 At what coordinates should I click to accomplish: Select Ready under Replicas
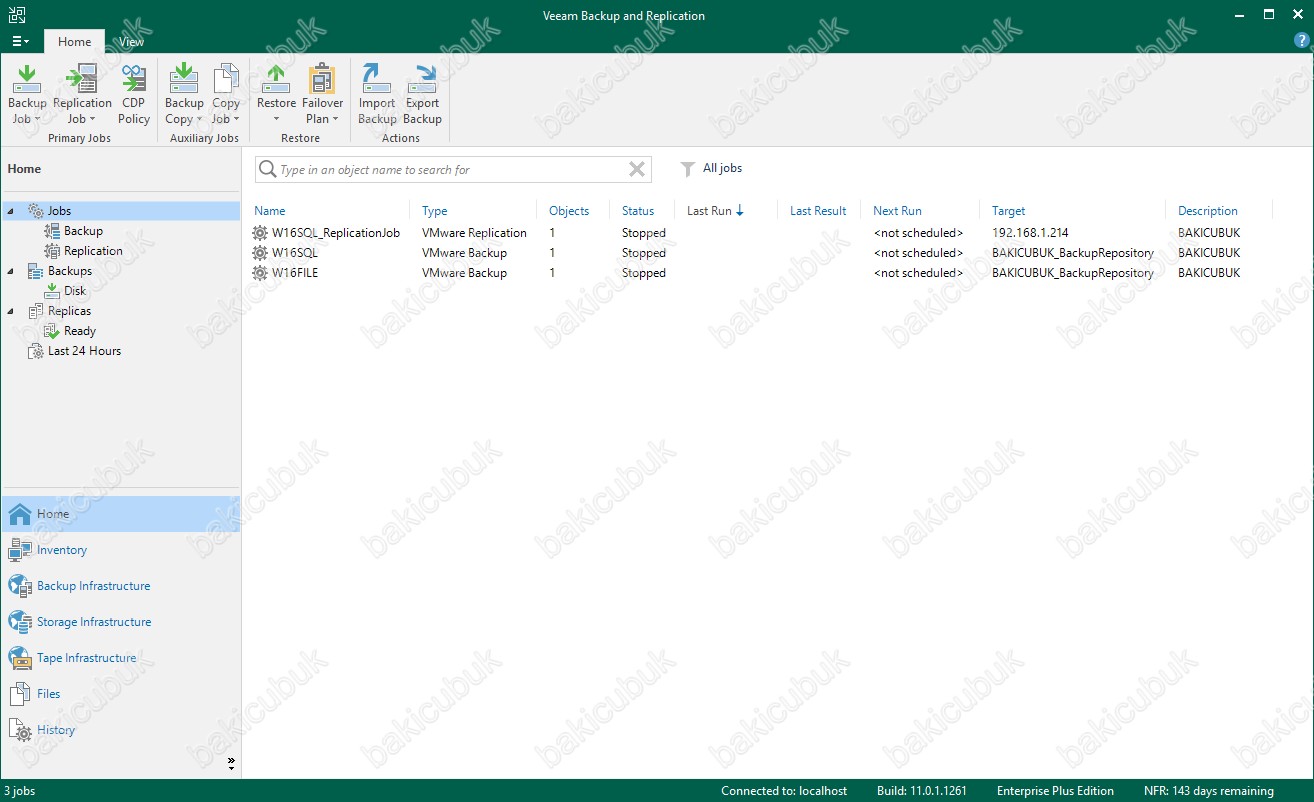(x=80, y=331)
